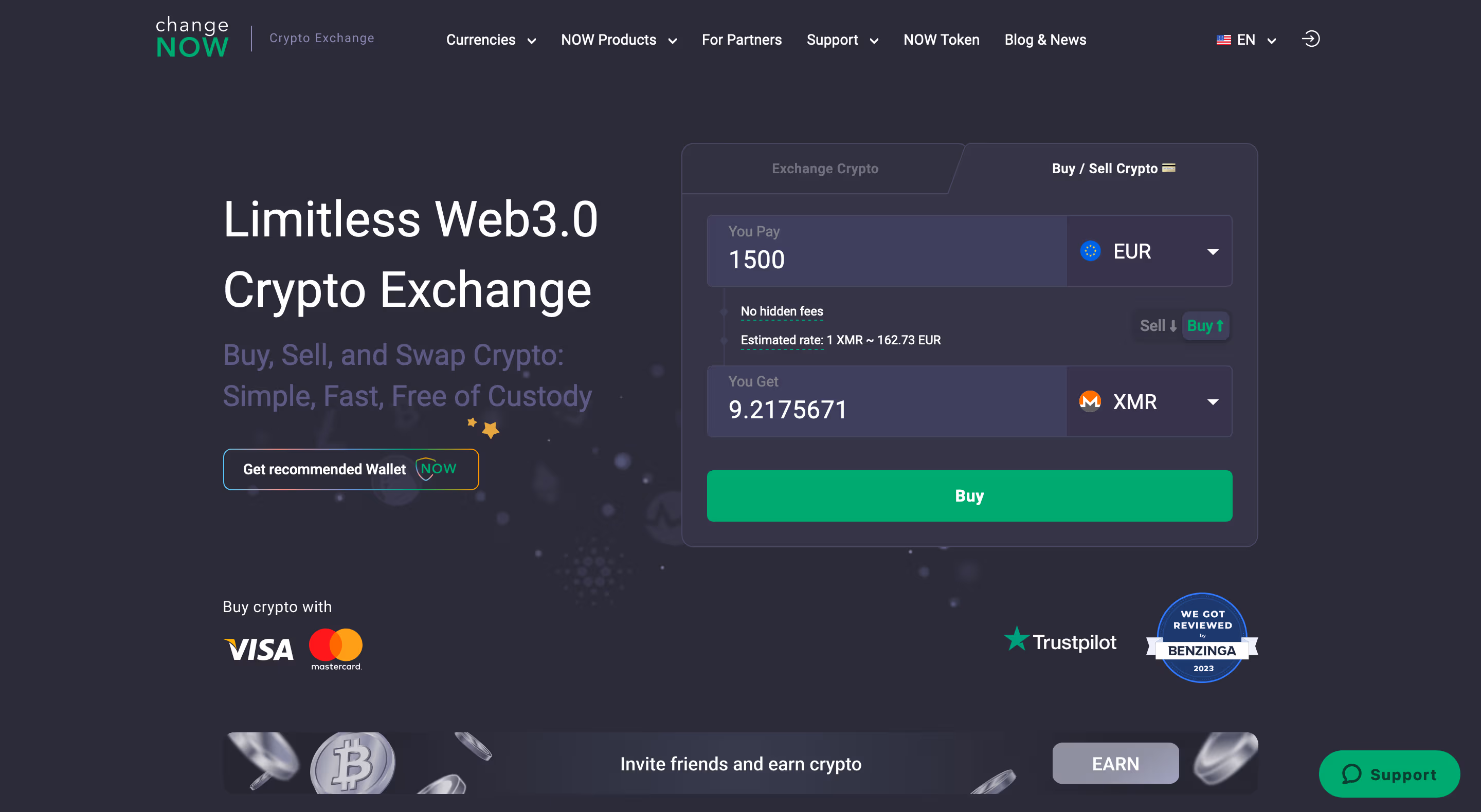Click the ChangeNOW logo
Viewport: 1481px width, 812px height.
193,38
